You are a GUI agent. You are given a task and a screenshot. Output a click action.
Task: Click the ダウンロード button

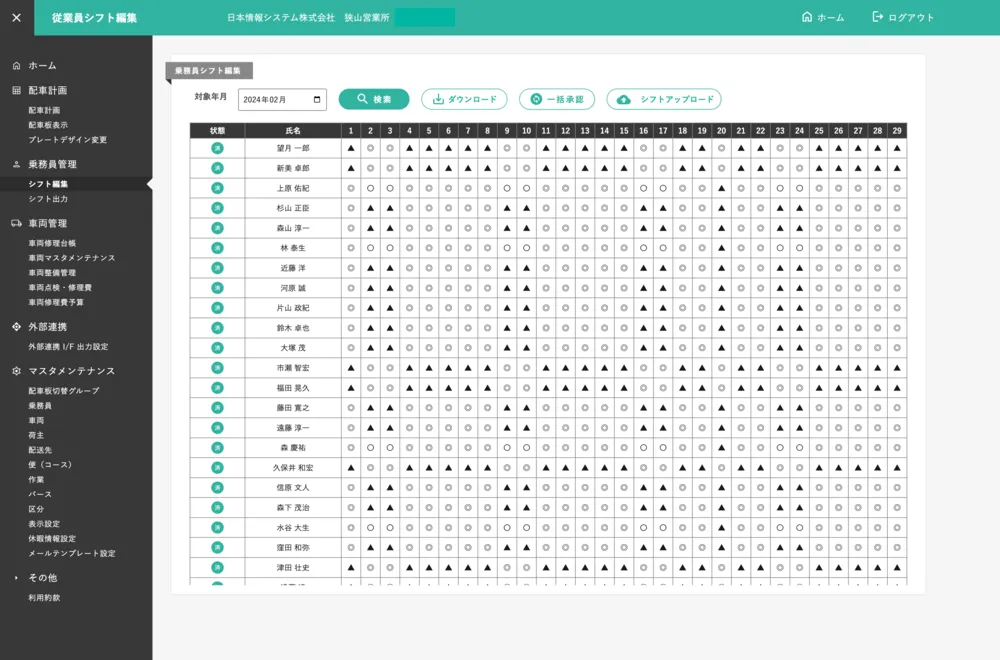(464, 100)
